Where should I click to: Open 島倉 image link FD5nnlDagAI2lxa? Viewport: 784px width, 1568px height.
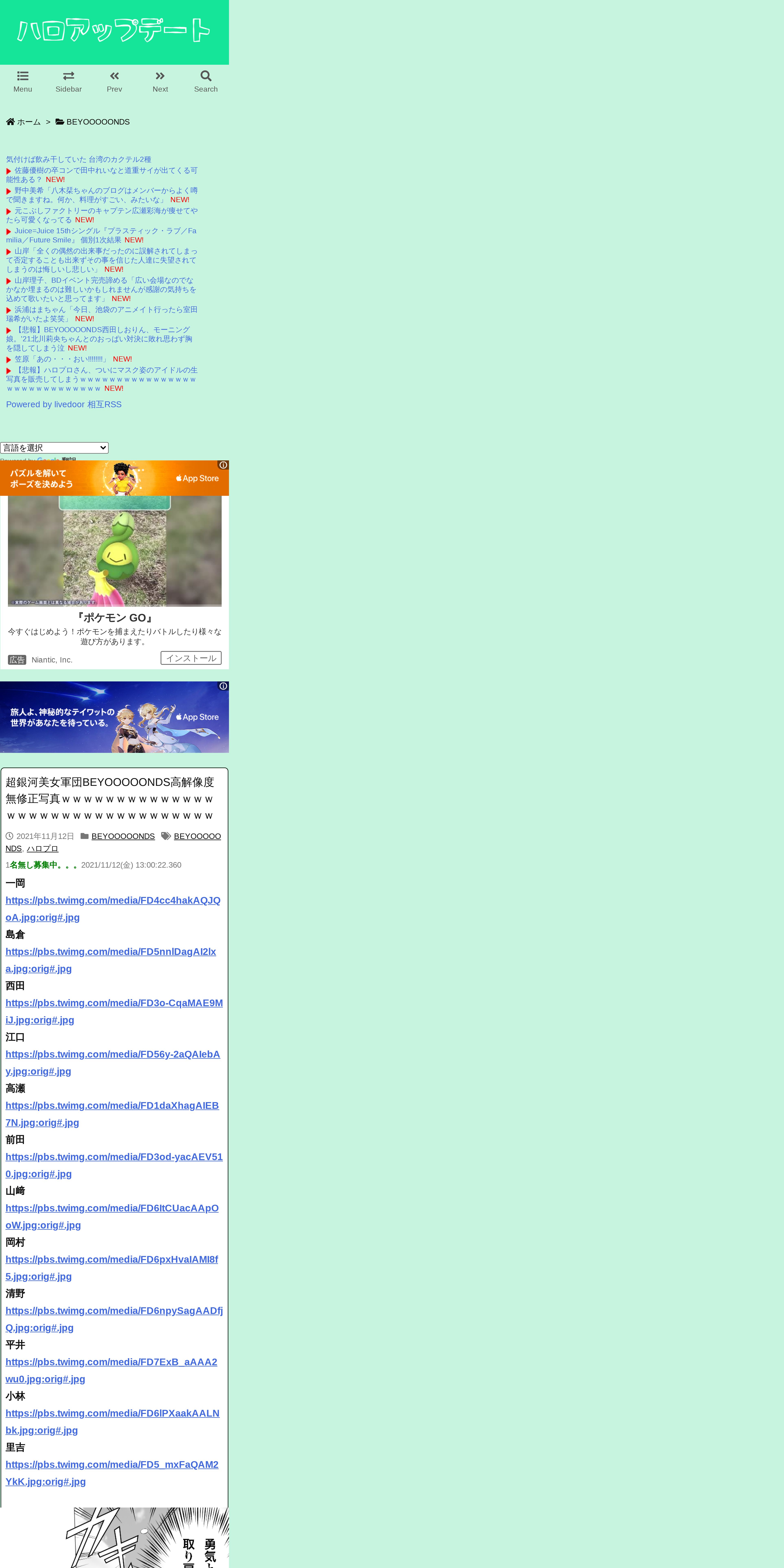pos(111,960)
